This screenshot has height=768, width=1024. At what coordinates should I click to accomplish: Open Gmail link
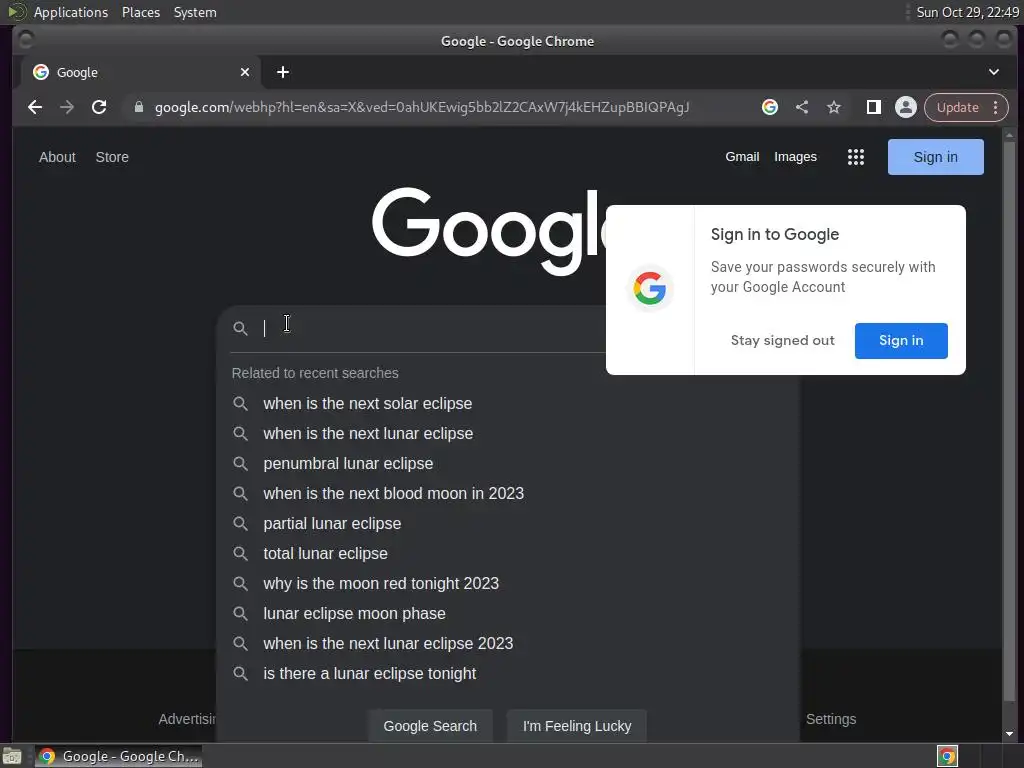click(x=742, y=157)
